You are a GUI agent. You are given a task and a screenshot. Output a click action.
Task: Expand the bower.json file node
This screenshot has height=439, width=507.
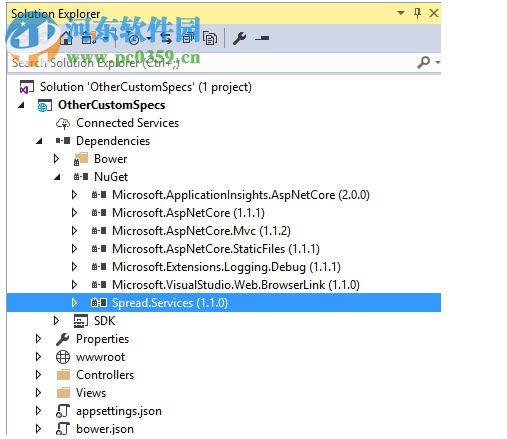tap(38, 429)
